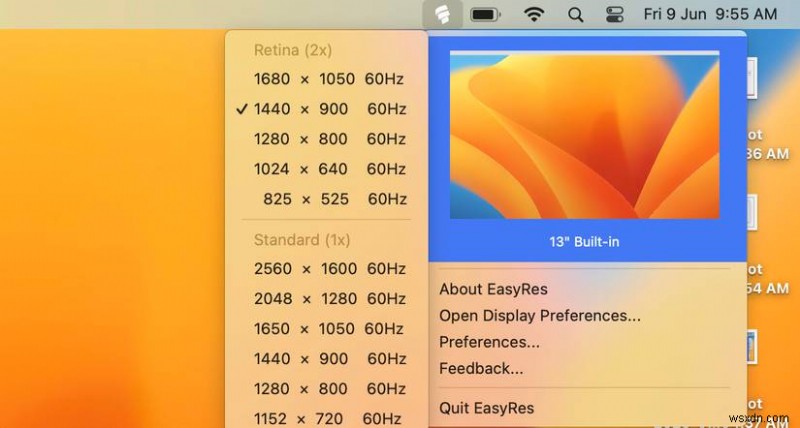Select Standard 2560 × 1600 60Hz
The height and width of the screenshot is (428, 800).
click(327, 269)
